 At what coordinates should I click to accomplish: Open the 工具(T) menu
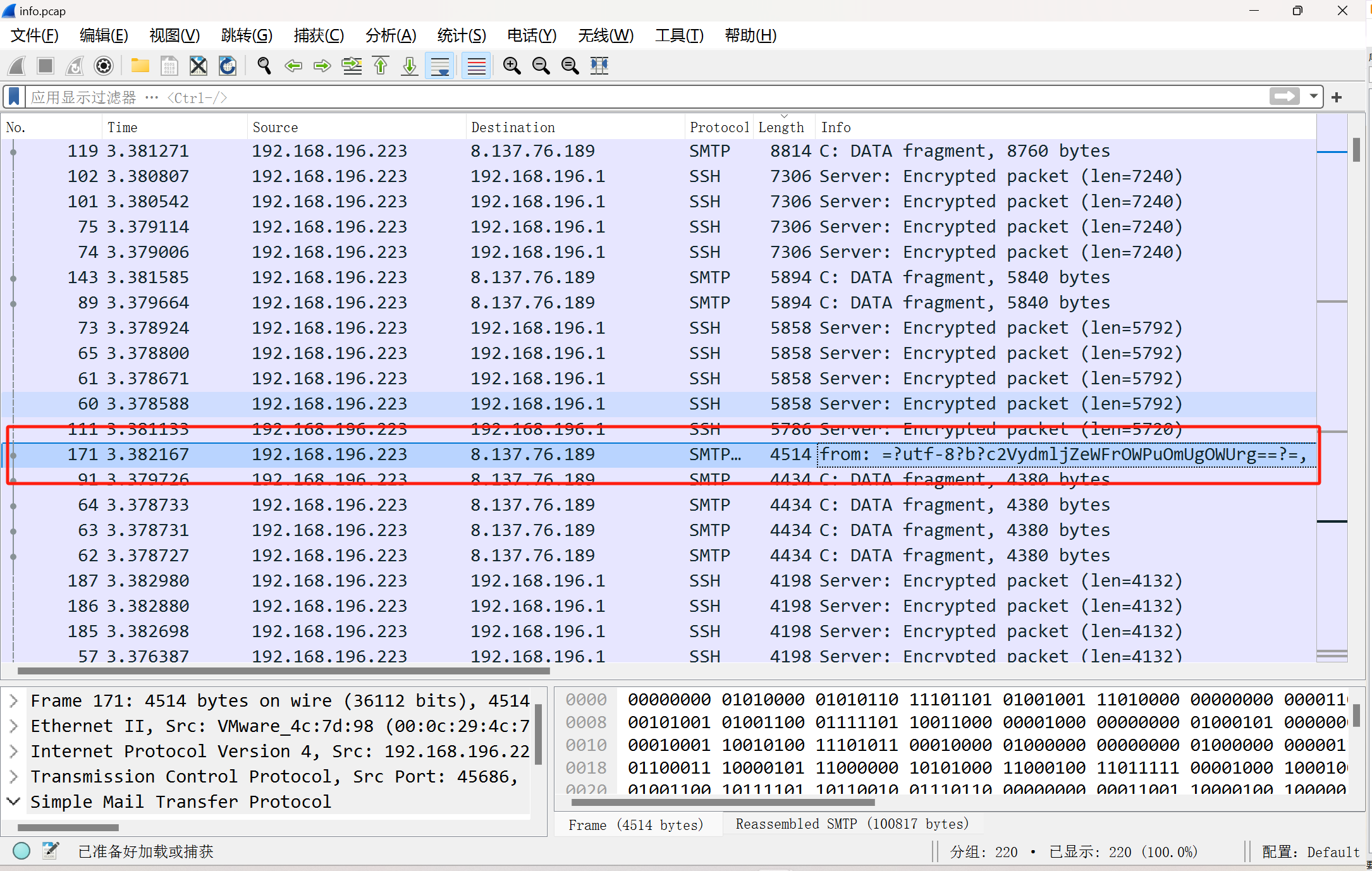[679, 35]
